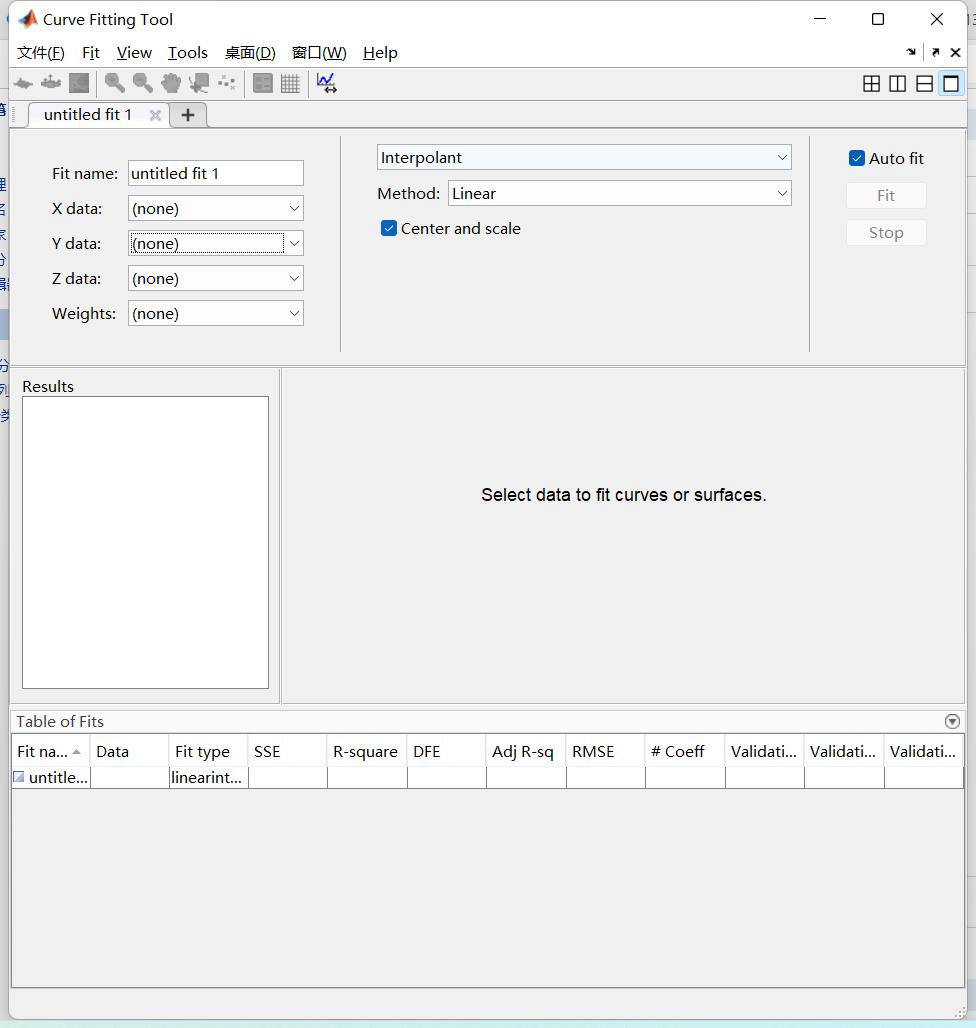This screenshot has width=976, height=1028.
Task: Open the 文件(F) menu
Action: point(41,52)
